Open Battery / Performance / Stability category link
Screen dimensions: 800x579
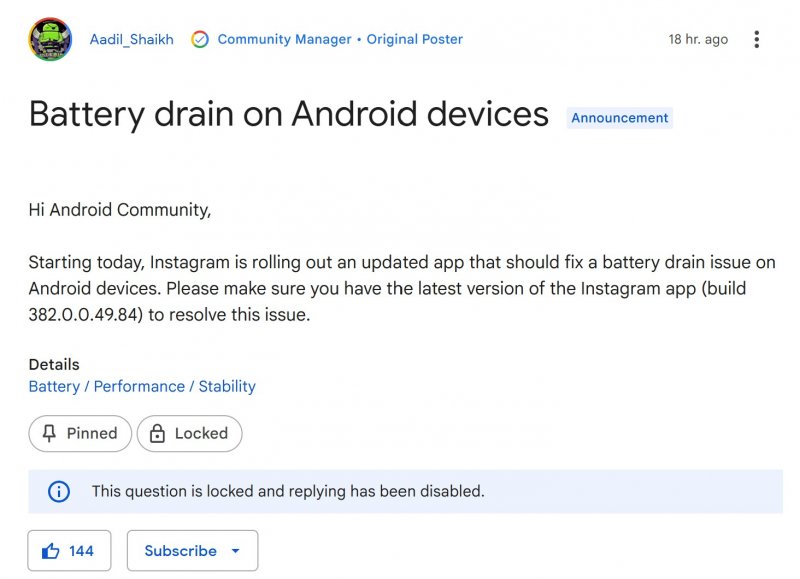coord(142,386)
